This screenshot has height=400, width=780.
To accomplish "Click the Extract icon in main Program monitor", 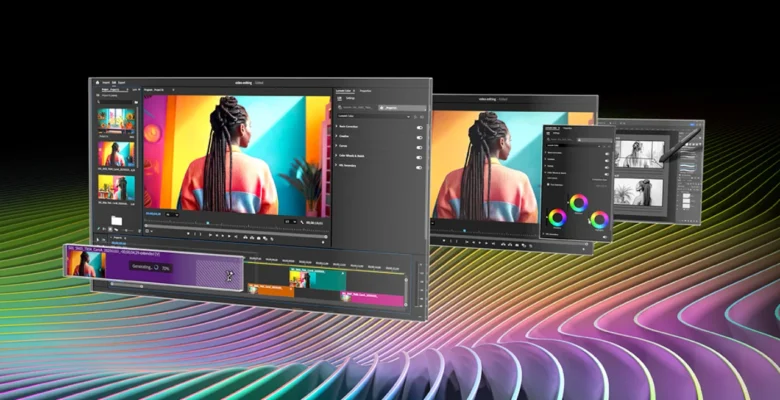I will coord(252,237).
